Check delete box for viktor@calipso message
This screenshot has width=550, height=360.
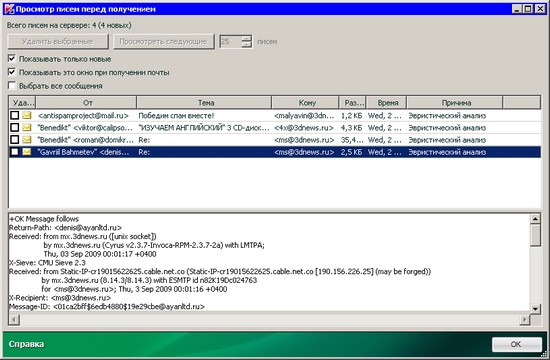click(x=14, y=128)
